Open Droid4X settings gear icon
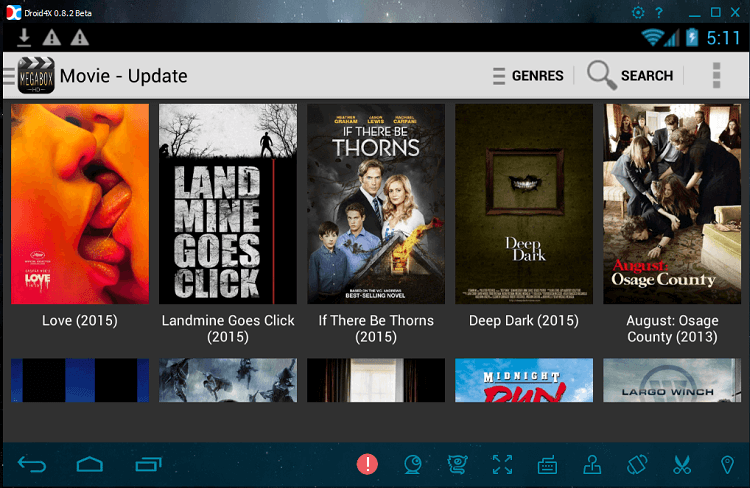Viewport: 750px width, 488px height. [x=638, y=12]
